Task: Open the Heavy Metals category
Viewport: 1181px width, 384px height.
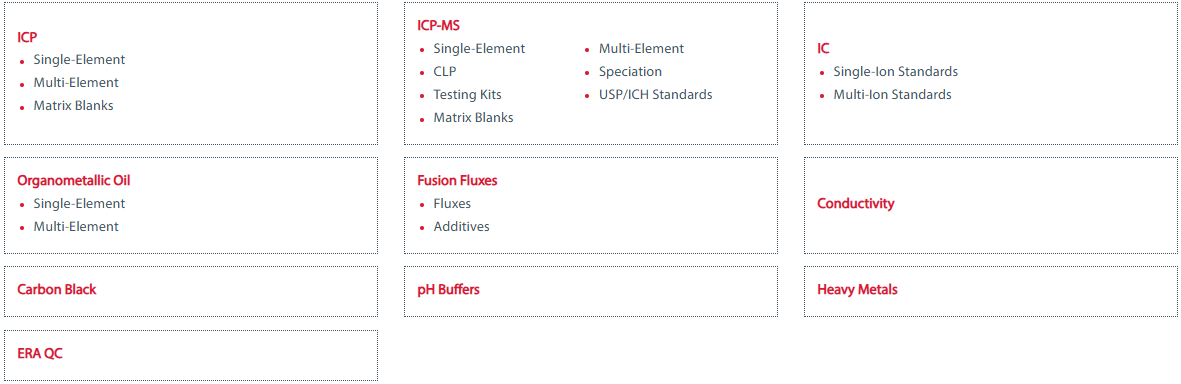Action: coord(857,290)
